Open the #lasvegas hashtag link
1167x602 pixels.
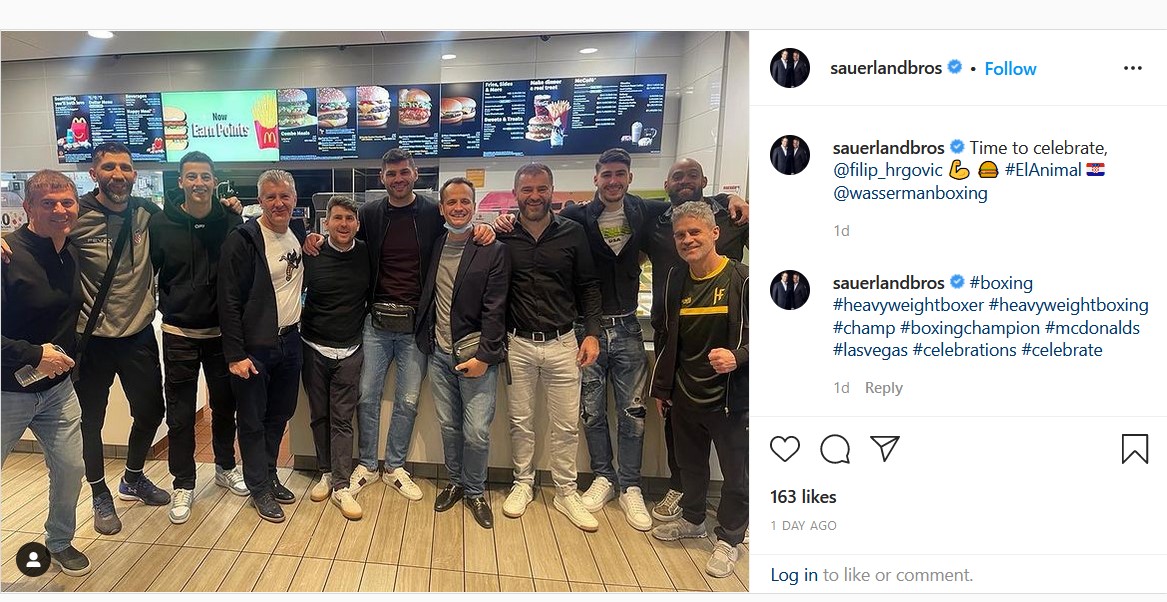[870, 350]
